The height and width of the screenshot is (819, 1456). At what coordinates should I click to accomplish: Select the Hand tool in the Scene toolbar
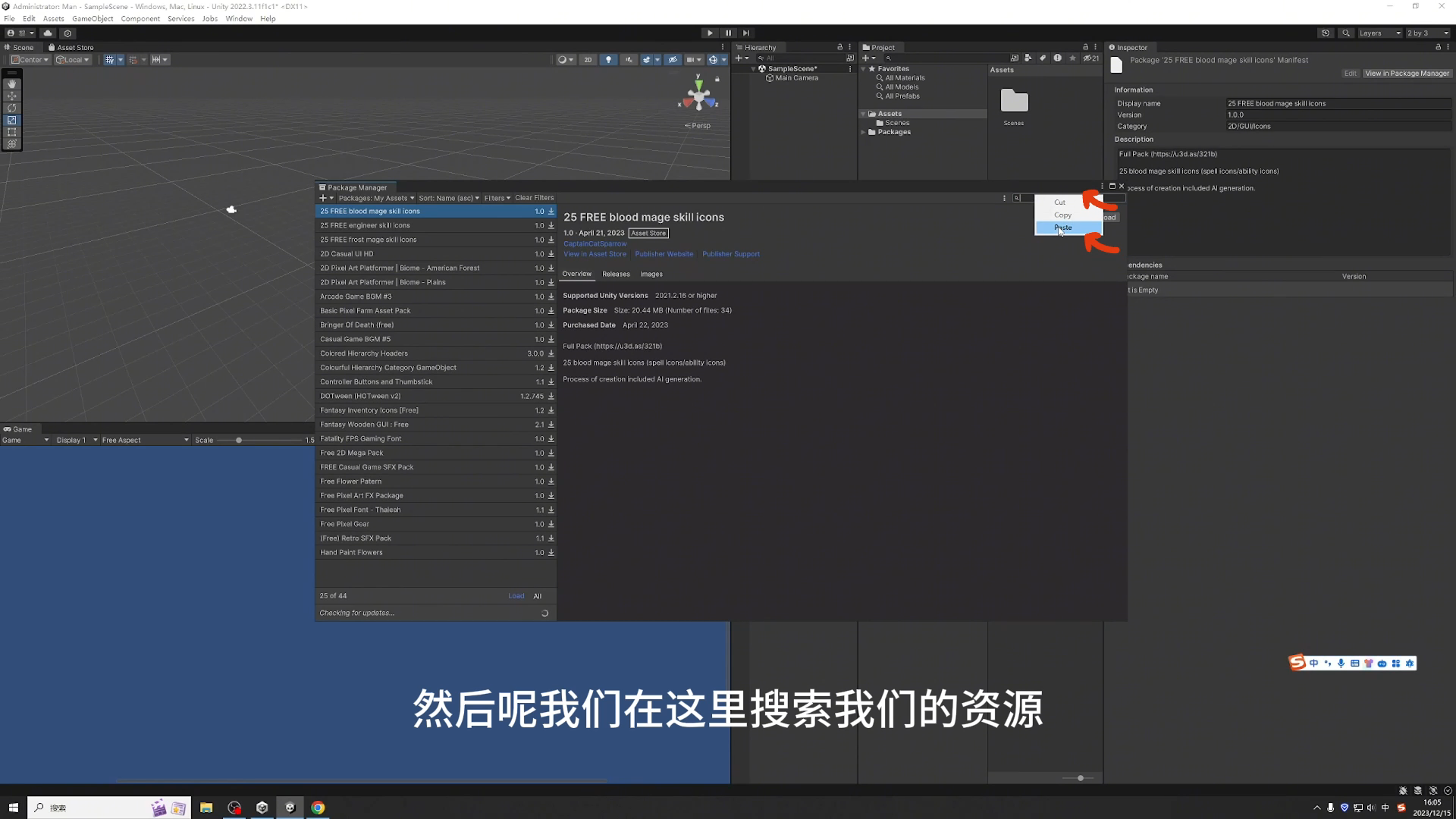(11, 84)
